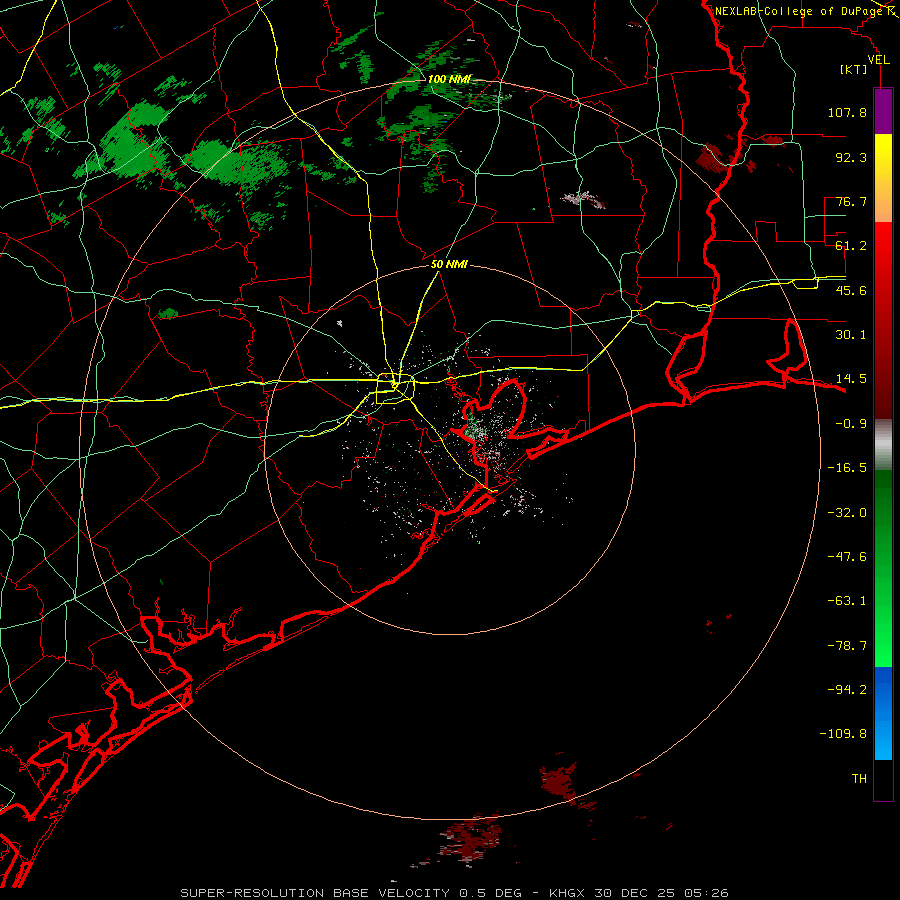Click the 30.1 legend value
This screenshot has height=900, width=900.
851,335
